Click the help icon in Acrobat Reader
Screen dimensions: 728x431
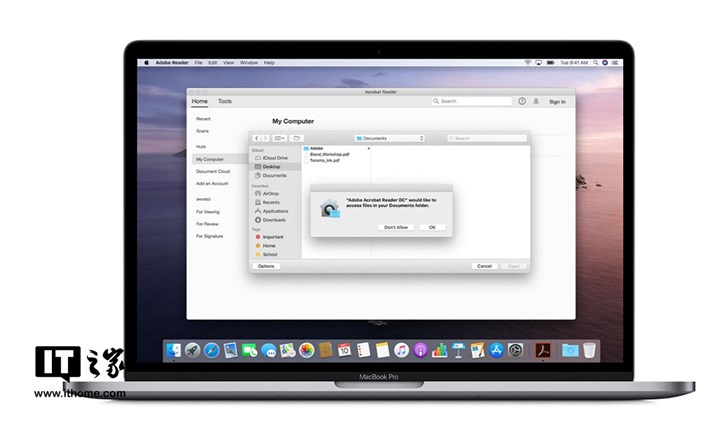(522, 101)
